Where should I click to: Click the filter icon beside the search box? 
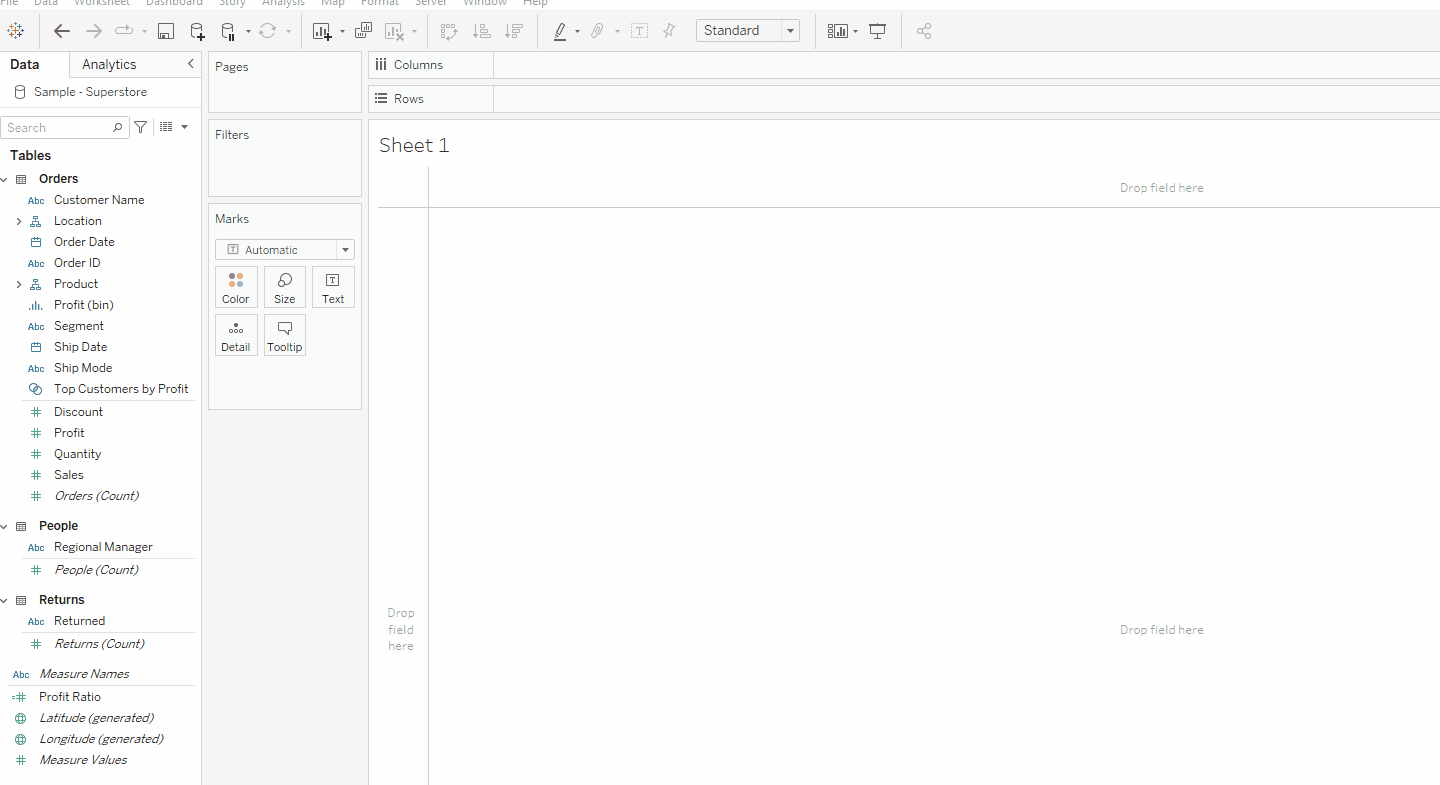tap(141, 127)
